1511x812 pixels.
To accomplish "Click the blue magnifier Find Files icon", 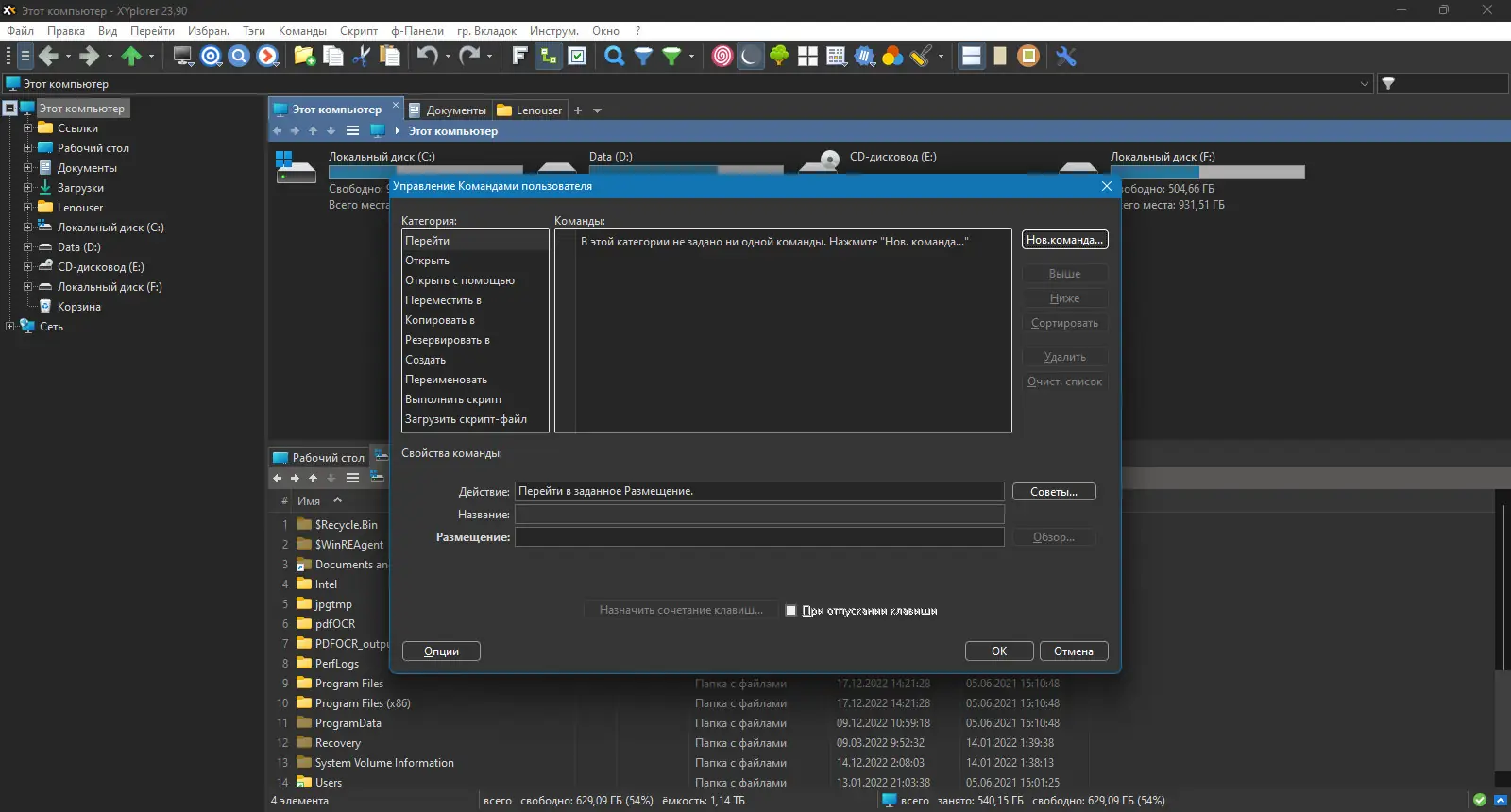I will [x=614, y=57].
